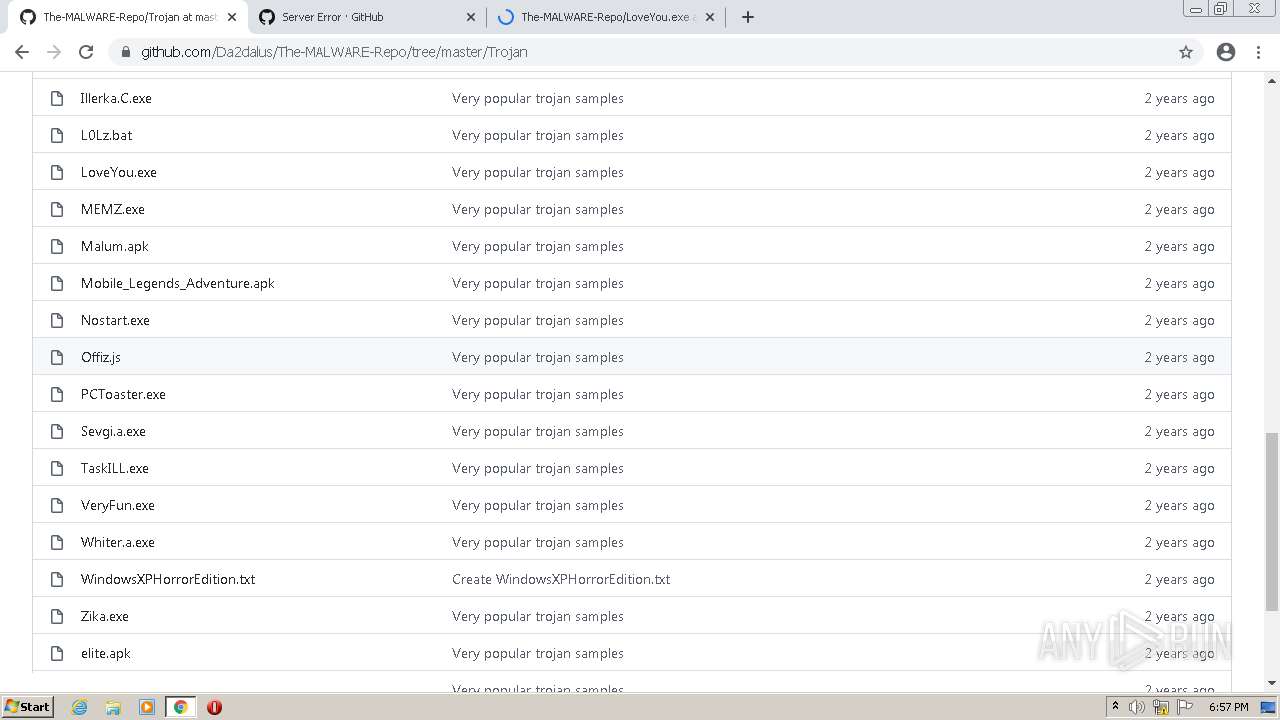This screenshot has width=1280, height=720.
Task: Click the file icon beside Zika.exe
Action: 57,616
